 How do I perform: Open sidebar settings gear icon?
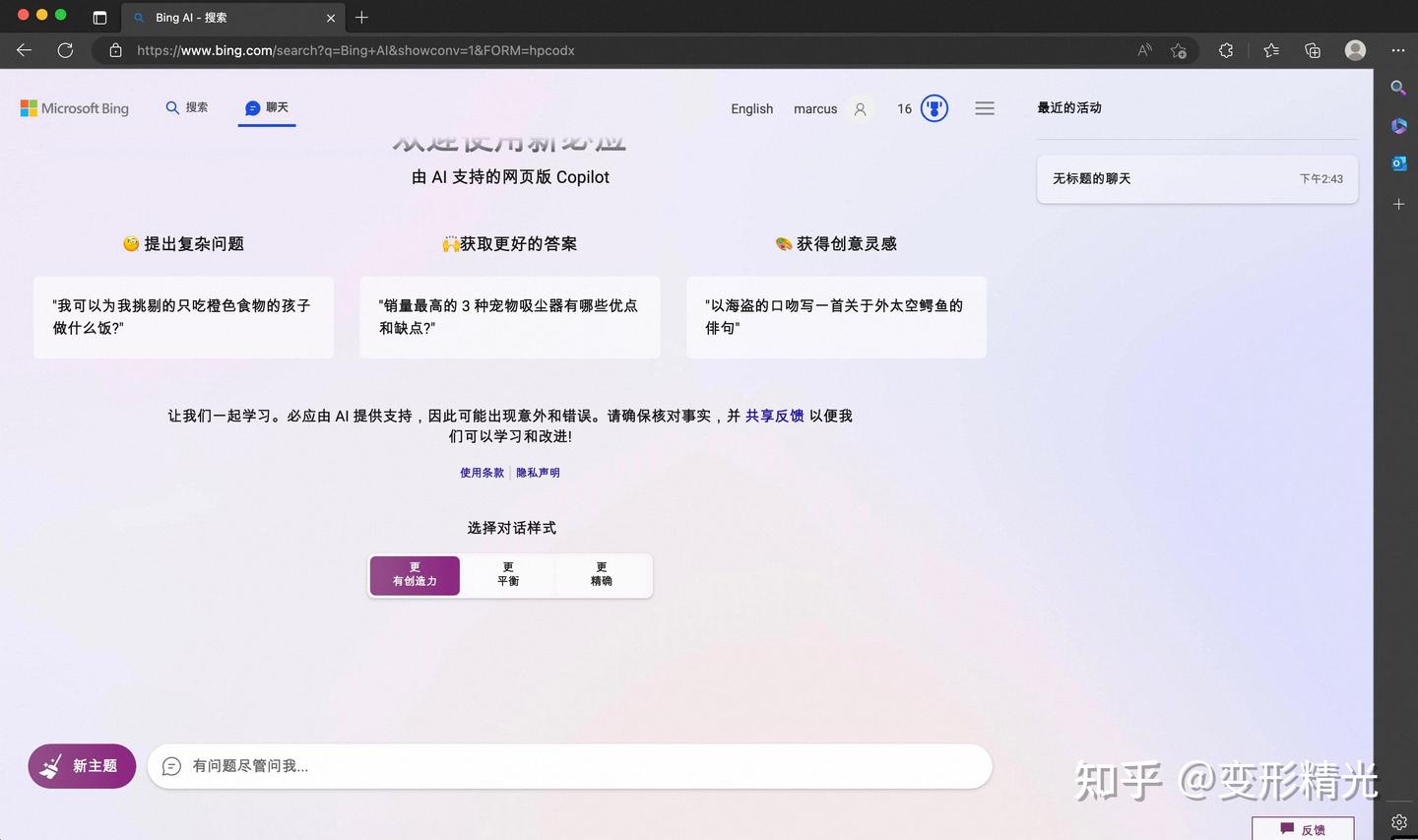point(1398,821)
